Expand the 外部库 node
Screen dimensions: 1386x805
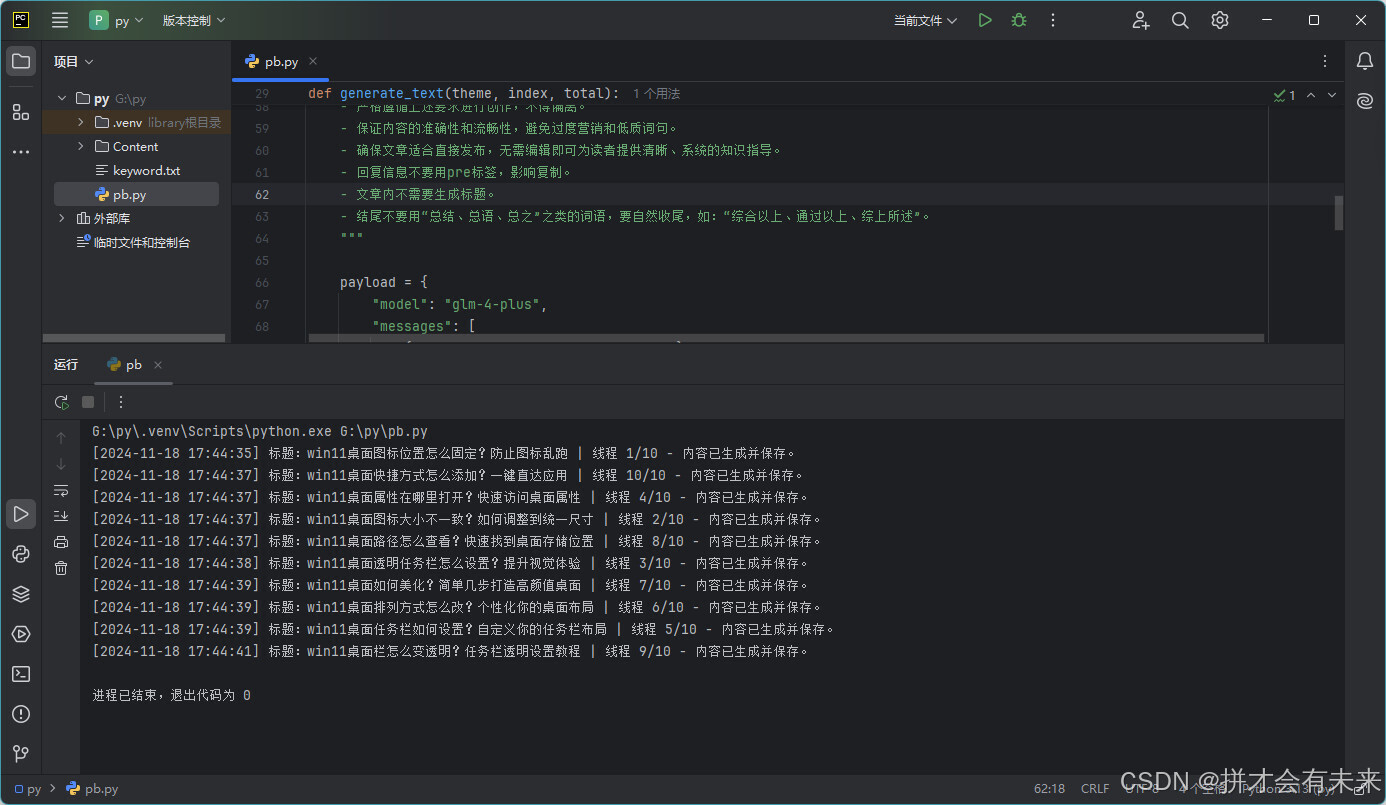[x=61, y=219]
